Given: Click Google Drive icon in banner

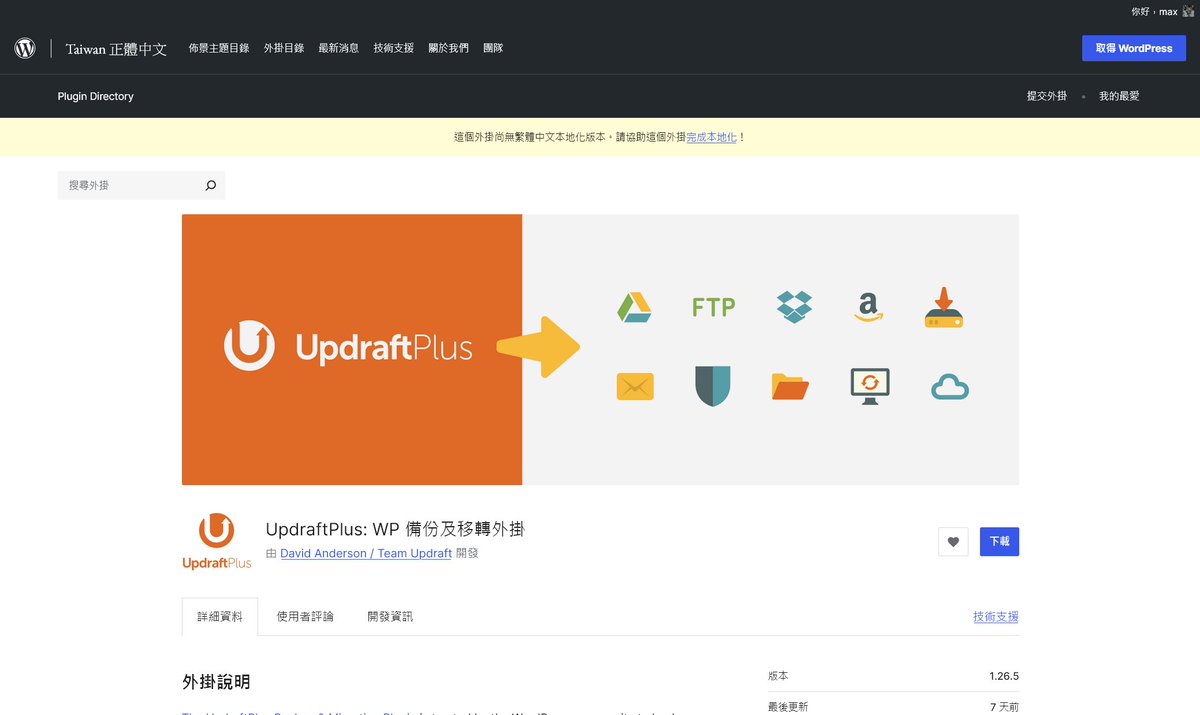Looking at the screenshot, I should coord(634,307).
